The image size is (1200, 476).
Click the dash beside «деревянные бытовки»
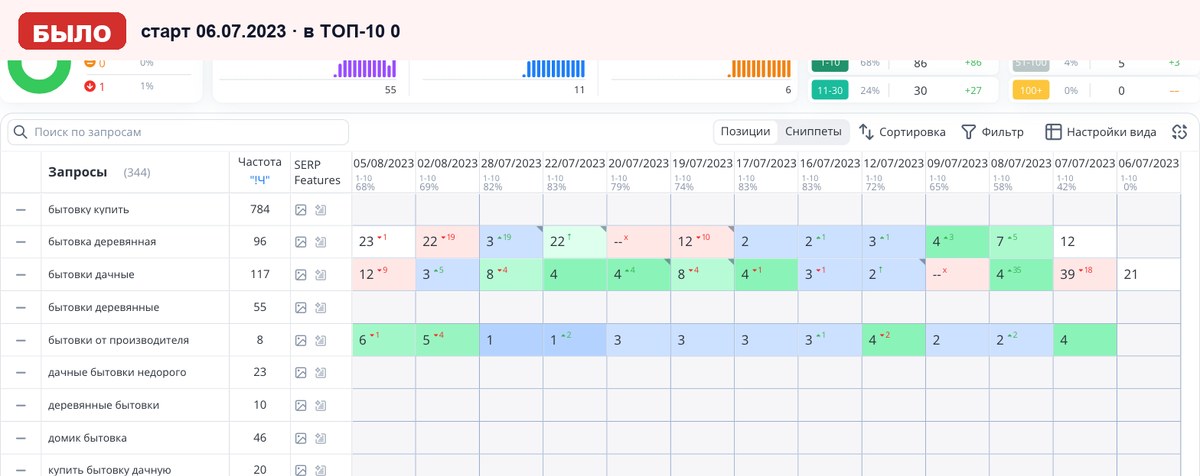tap(20, 405)
